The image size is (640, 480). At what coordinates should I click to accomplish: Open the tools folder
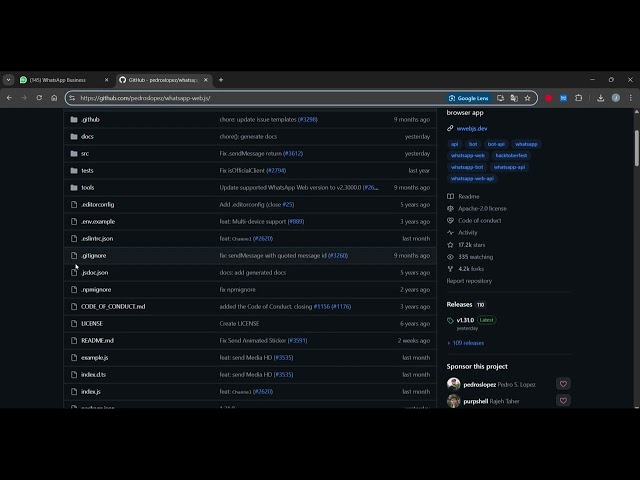click(87, 188)
